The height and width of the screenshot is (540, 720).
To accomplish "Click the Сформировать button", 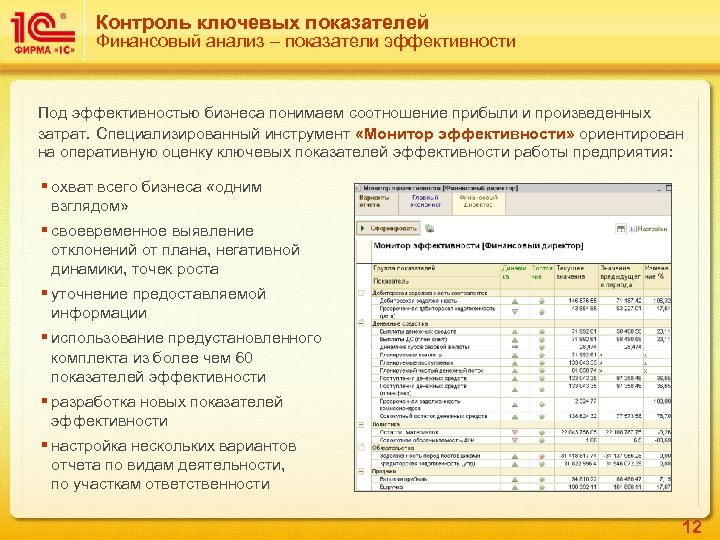I will (x=388, y=228).
